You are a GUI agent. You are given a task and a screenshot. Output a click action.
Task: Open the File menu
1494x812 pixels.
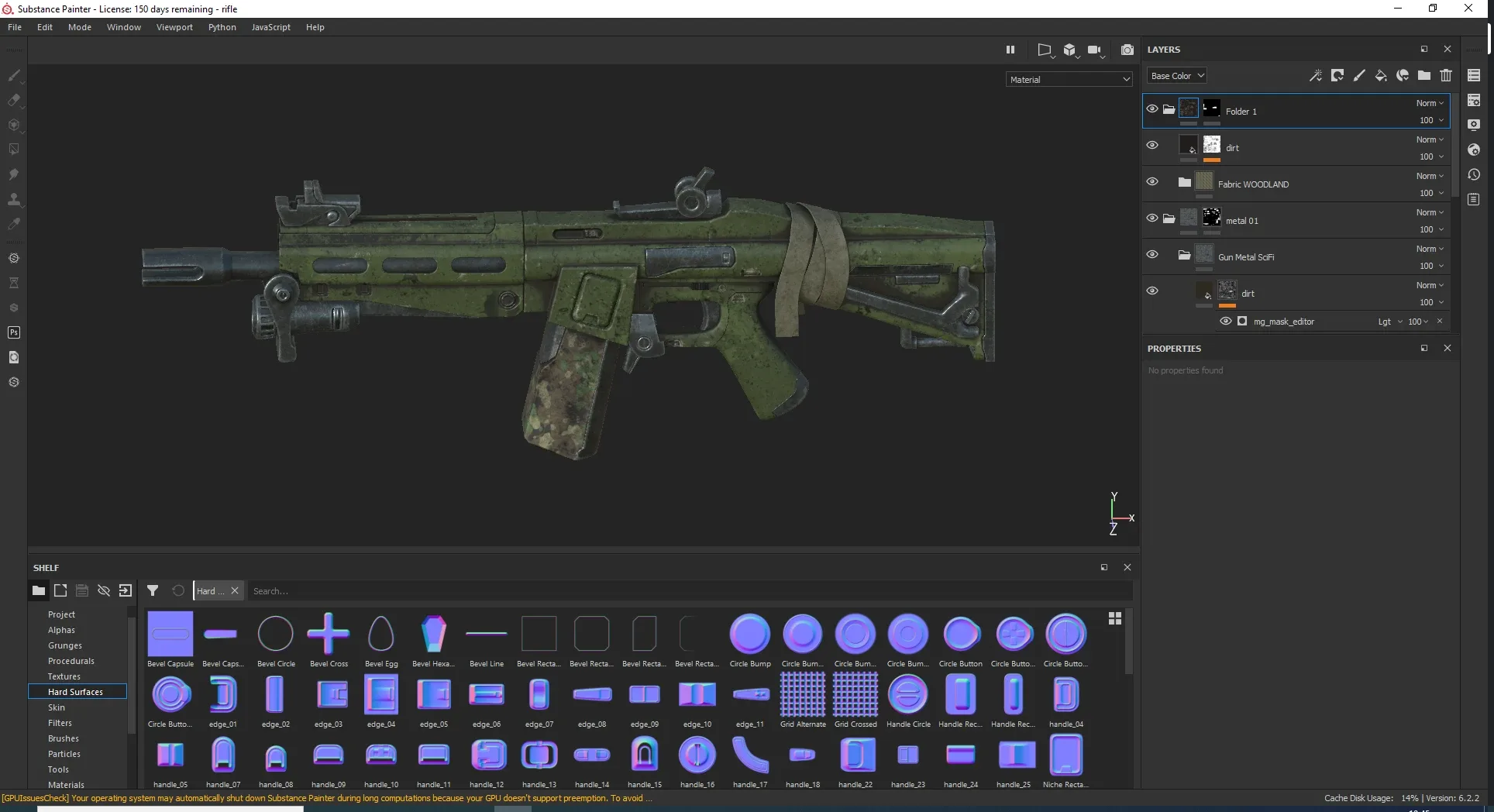click(x=15, y=27)
